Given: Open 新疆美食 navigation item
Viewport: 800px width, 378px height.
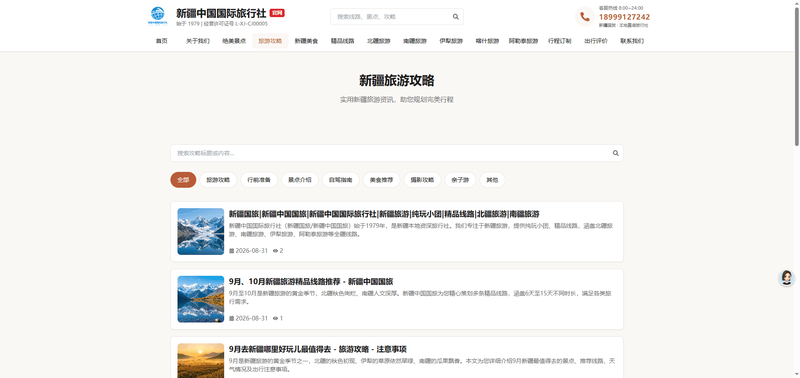Looking at the screenshot, I should coord(306,41).
